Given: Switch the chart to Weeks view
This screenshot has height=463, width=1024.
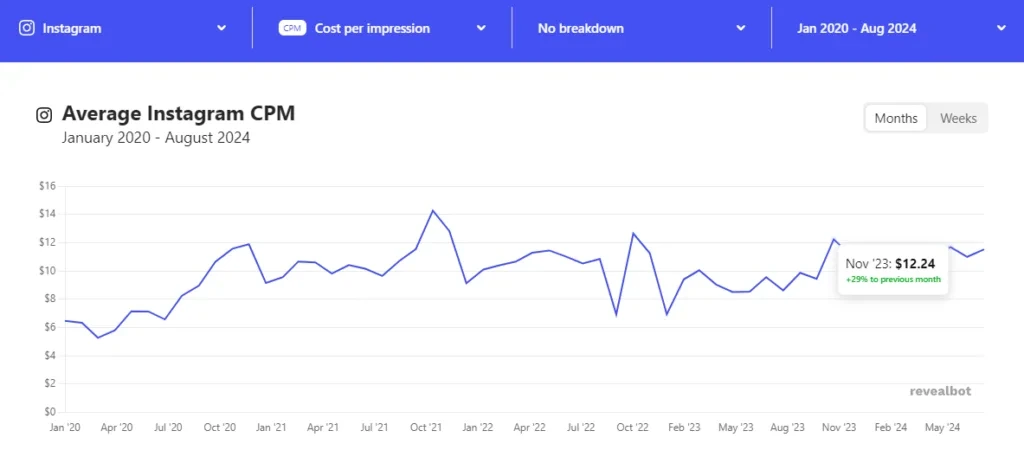Looking at the screenshot, I should pos(958,118).
